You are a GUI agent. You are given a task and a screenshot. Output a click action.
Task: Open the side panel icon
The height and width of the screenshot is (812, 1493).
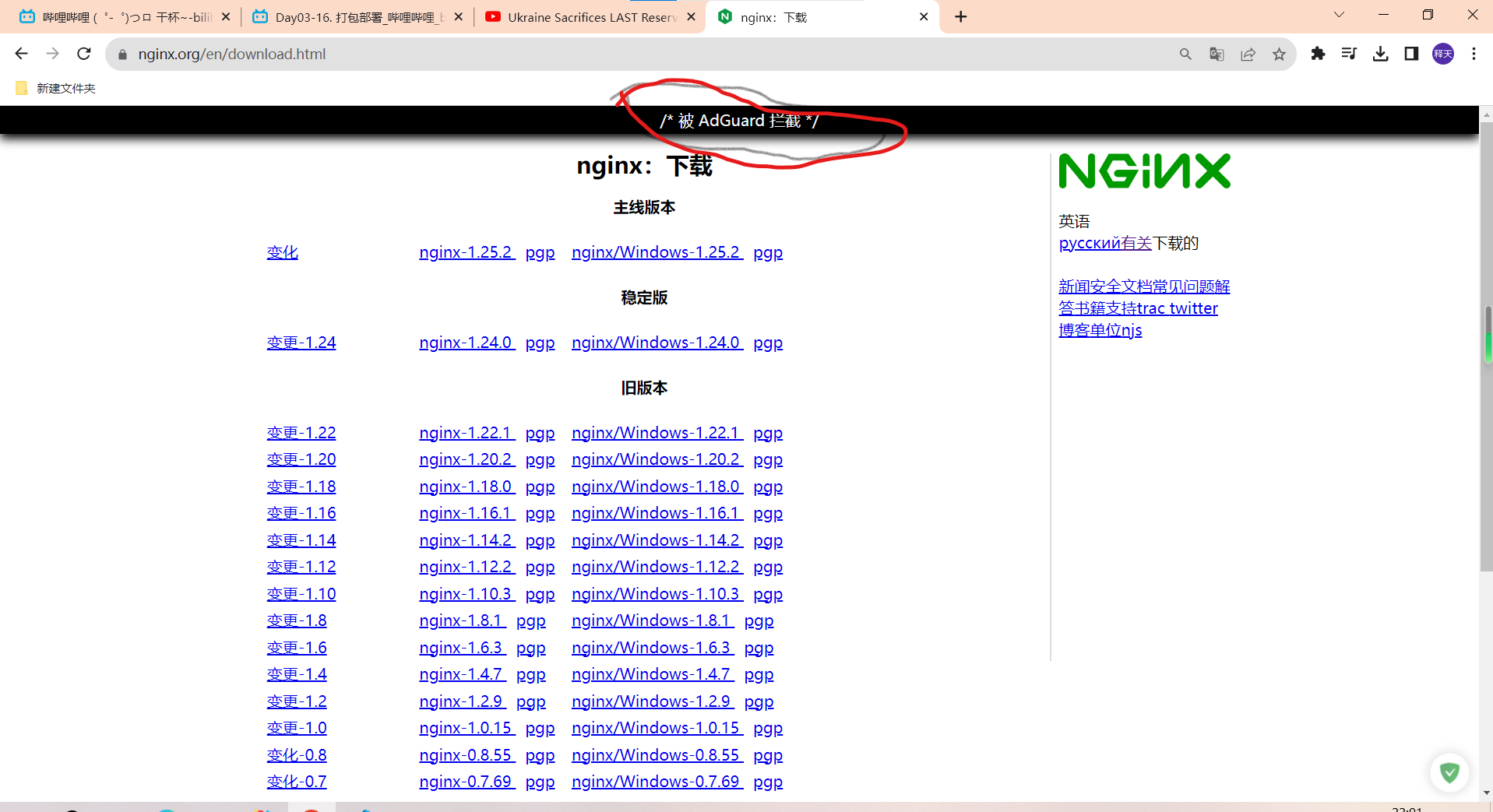1410,54
